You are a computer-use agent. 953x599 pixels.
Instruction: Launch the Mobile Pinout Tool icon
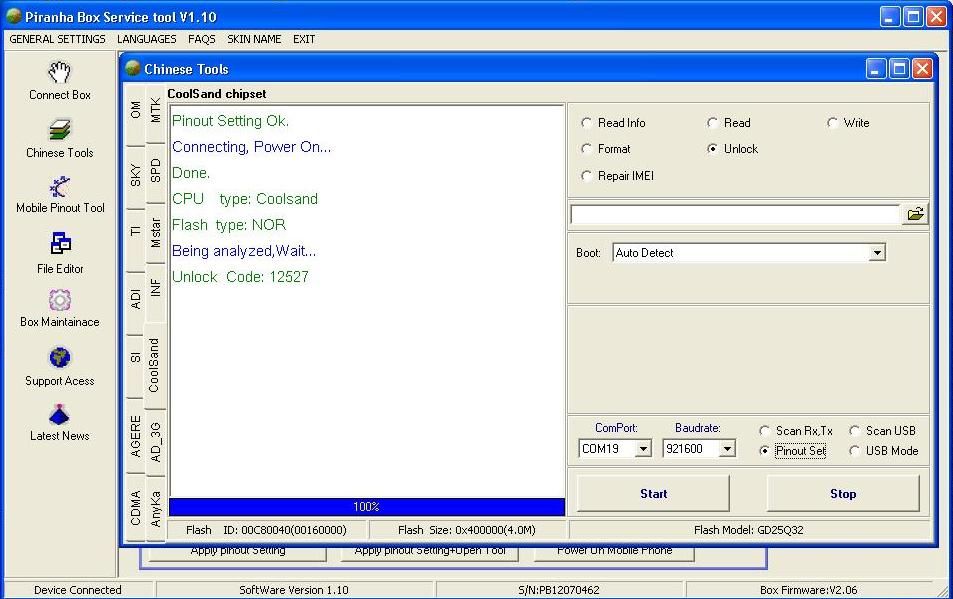60,187
